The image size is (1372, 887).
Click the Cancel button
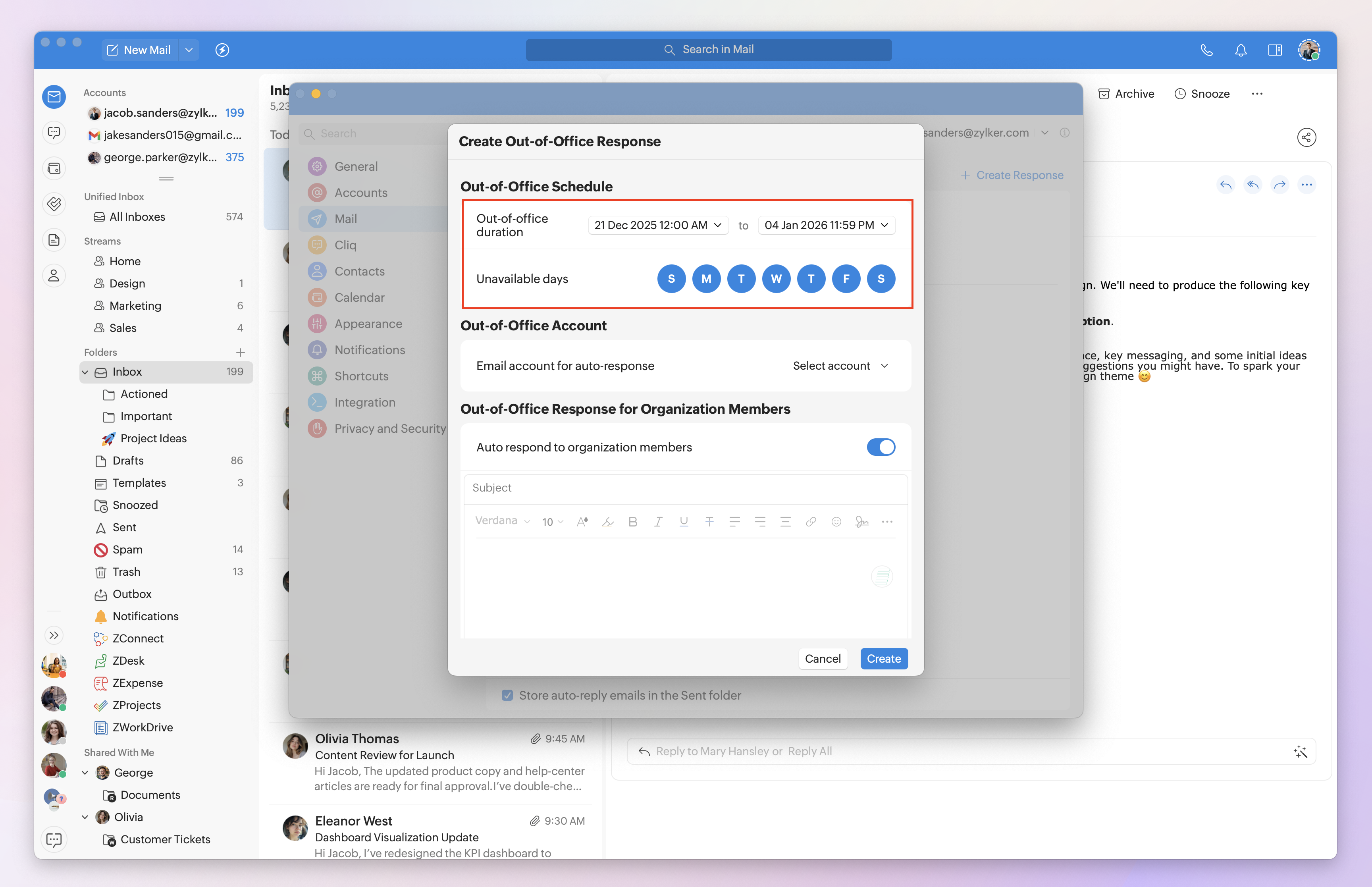[x=822, y=658]
